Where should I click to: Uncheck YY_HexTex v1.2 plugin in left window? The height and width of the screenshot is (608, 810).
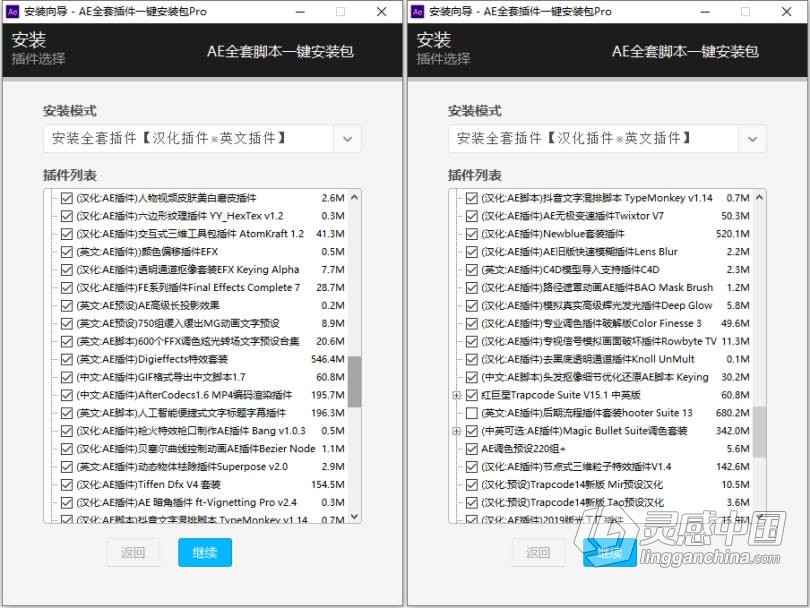67,216
